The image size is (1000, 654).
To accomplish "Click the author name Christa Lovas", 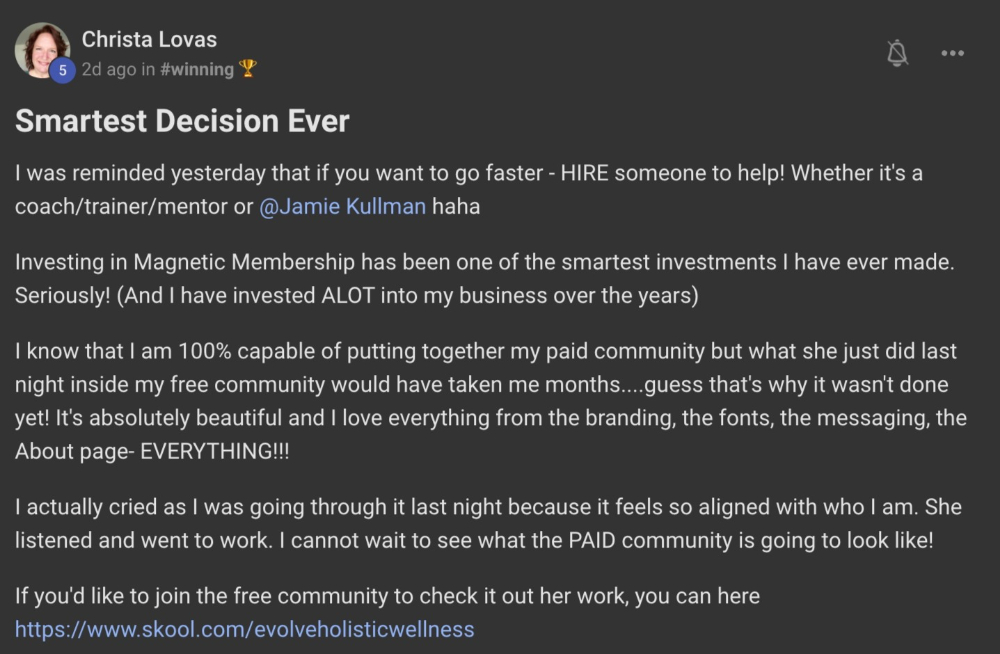I will click(x=149, y=39).
